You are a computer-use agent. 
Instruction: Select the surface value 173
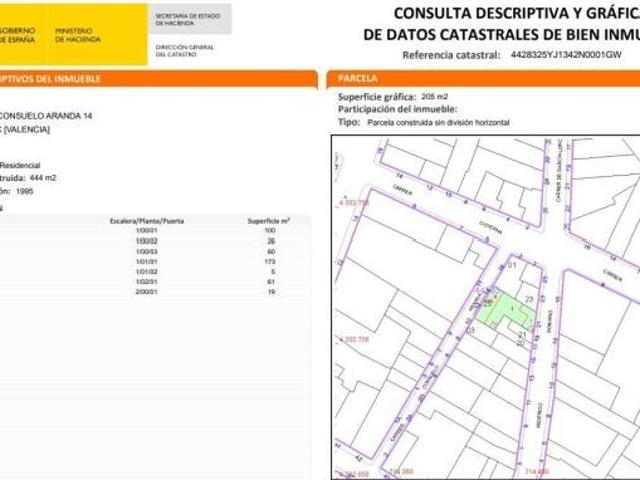click(x=270, y=261)
